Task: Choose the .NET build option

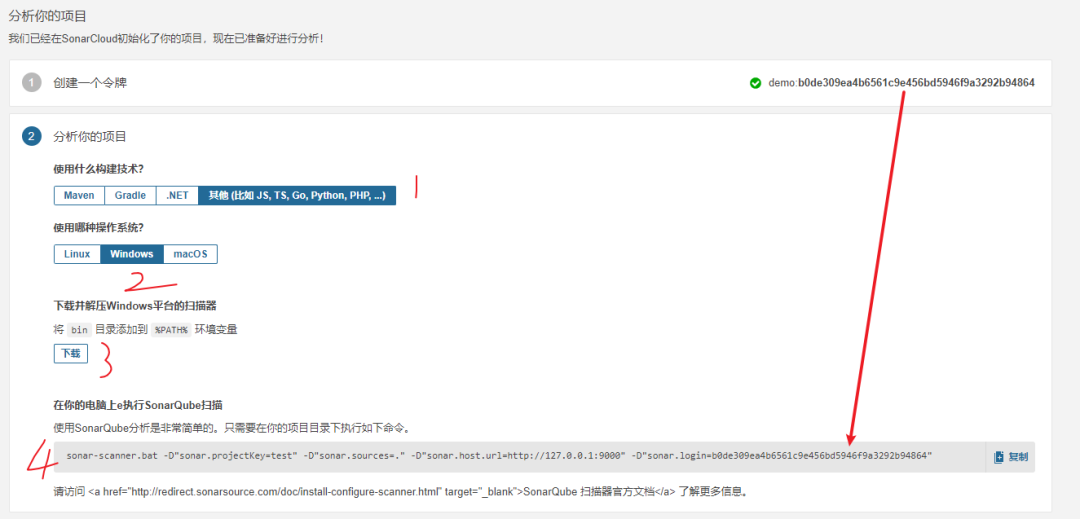Action: (177, 195)
